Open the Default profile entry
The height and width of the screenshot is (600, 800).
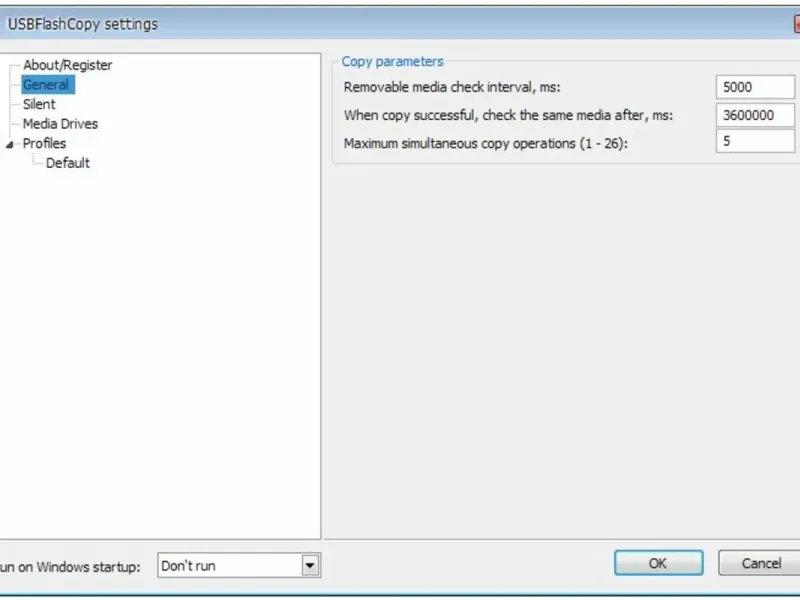pos(67,163)
